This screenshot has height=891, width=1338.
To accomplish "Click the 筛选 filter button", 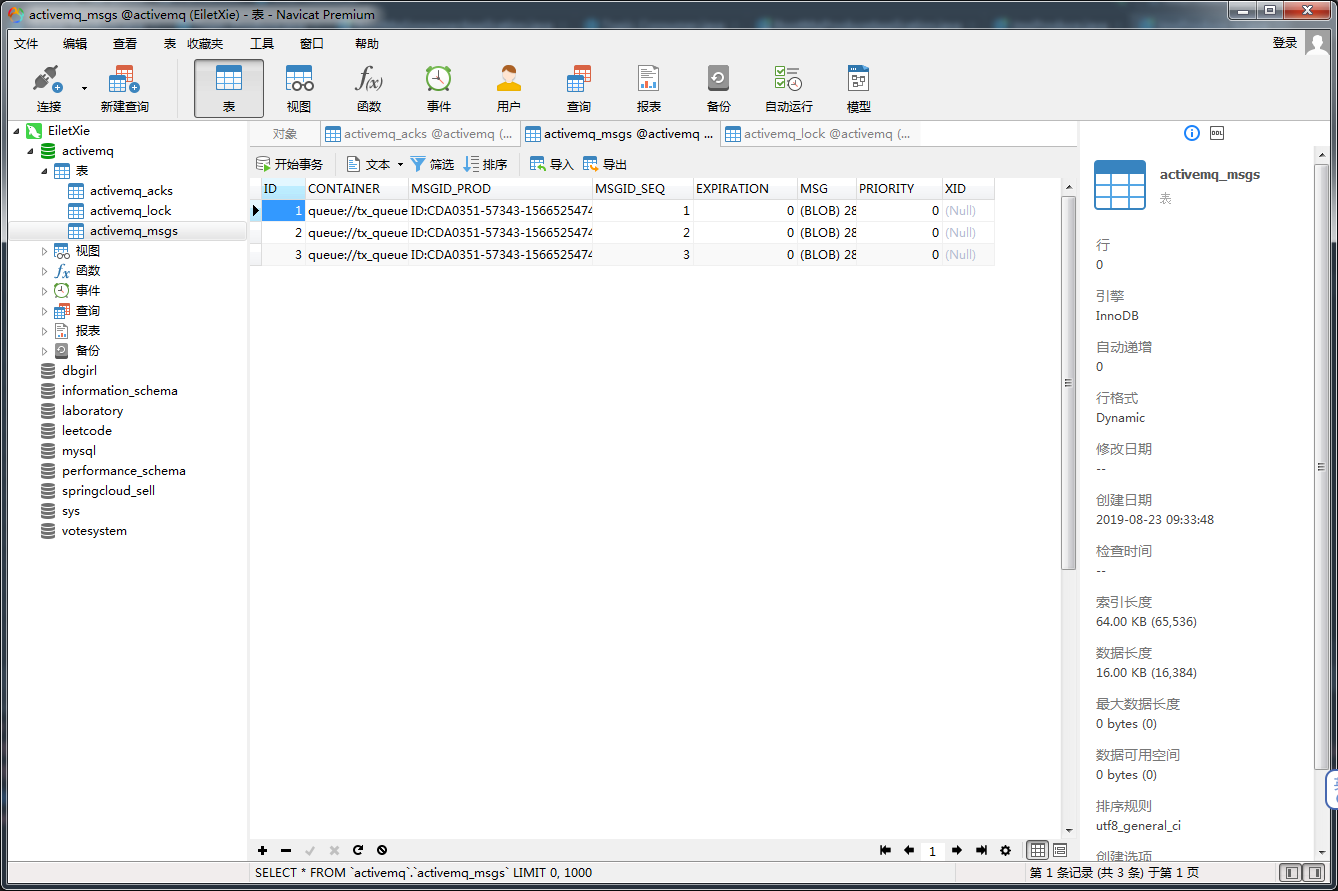I will point(432,164).
